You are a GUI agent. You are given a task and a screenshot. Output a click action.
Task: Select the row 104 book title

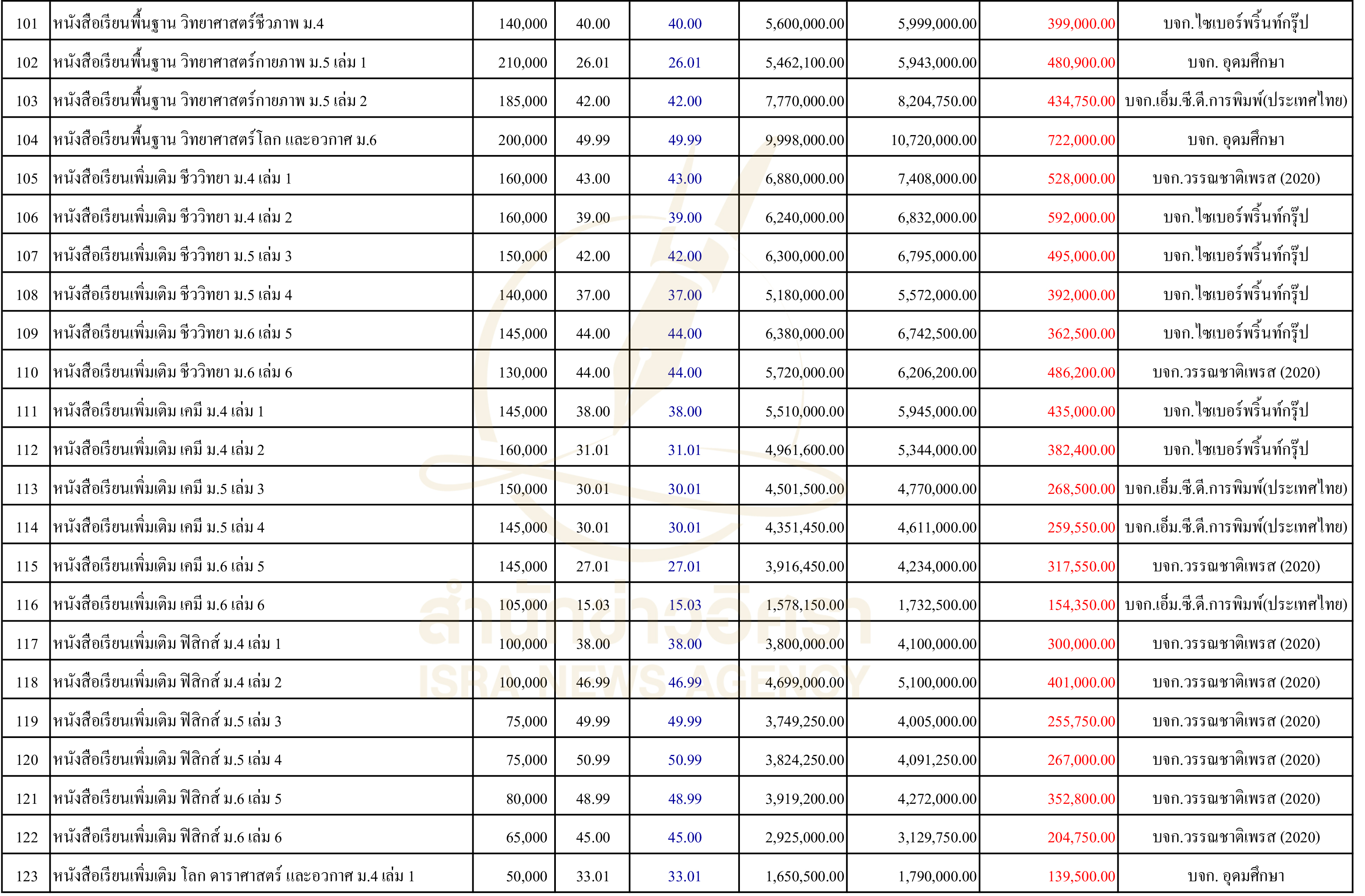pos(216,140)
